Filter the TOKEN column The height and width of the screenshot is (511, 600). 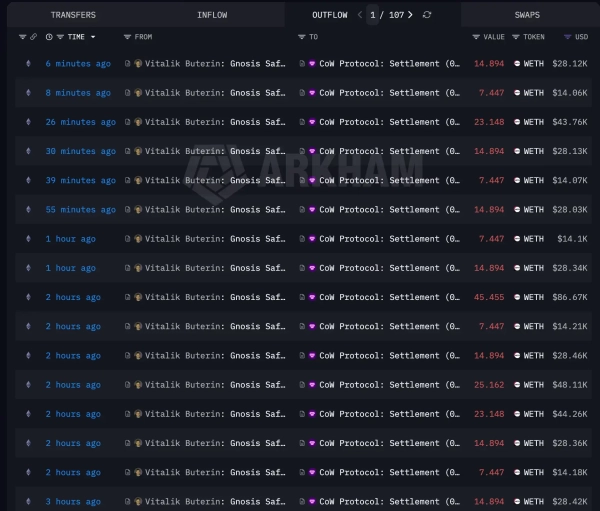(516, 37)
